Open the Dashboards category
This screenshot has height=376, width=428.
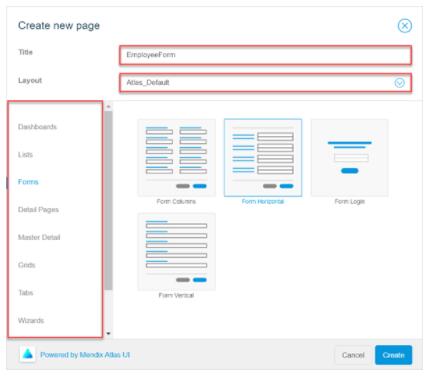pos(37,127)
